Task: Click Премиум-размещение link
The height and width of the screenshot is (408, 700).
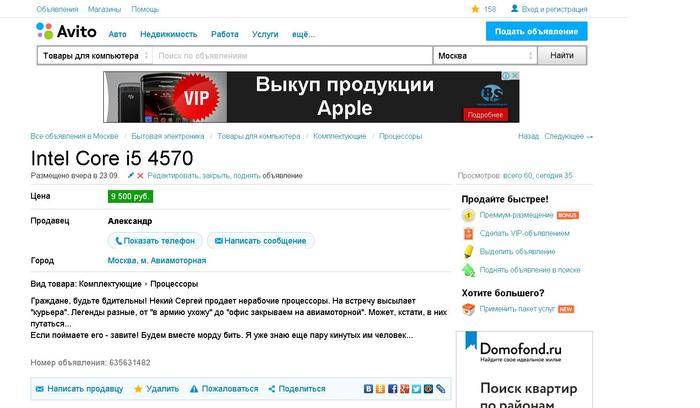Action: [517, 215]
